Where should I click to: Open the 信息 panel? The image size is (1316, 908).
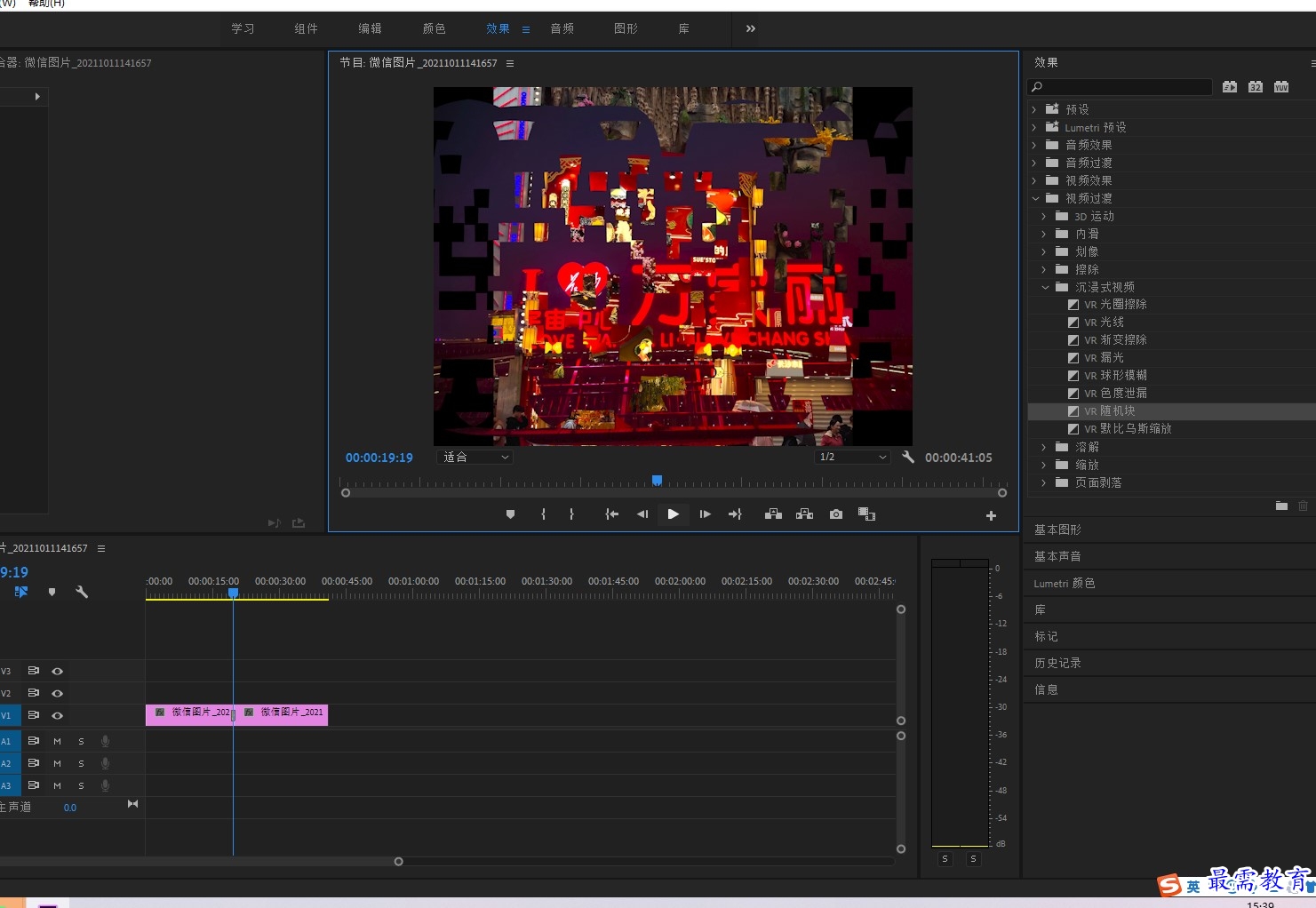[x=1046, y=689]
